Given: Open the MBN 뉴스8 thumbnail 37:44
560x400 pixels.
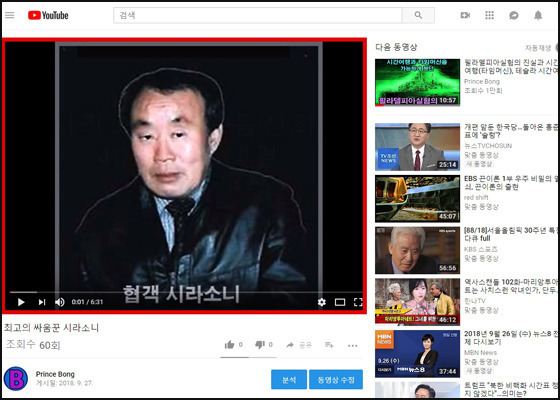Looking at the screenshot, I should 417,354.
